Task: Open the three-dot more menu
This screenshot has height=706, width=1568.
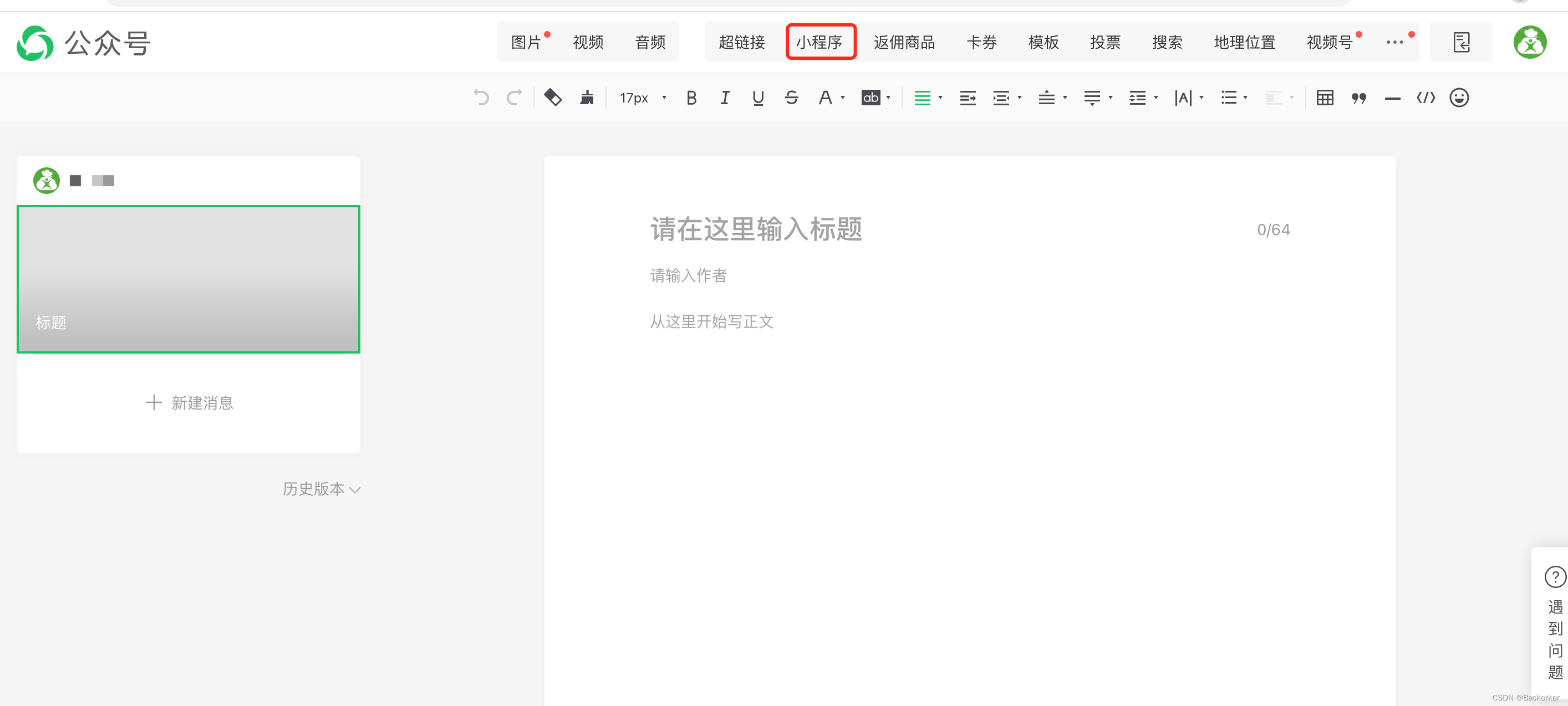Action: click(1394, 42)
